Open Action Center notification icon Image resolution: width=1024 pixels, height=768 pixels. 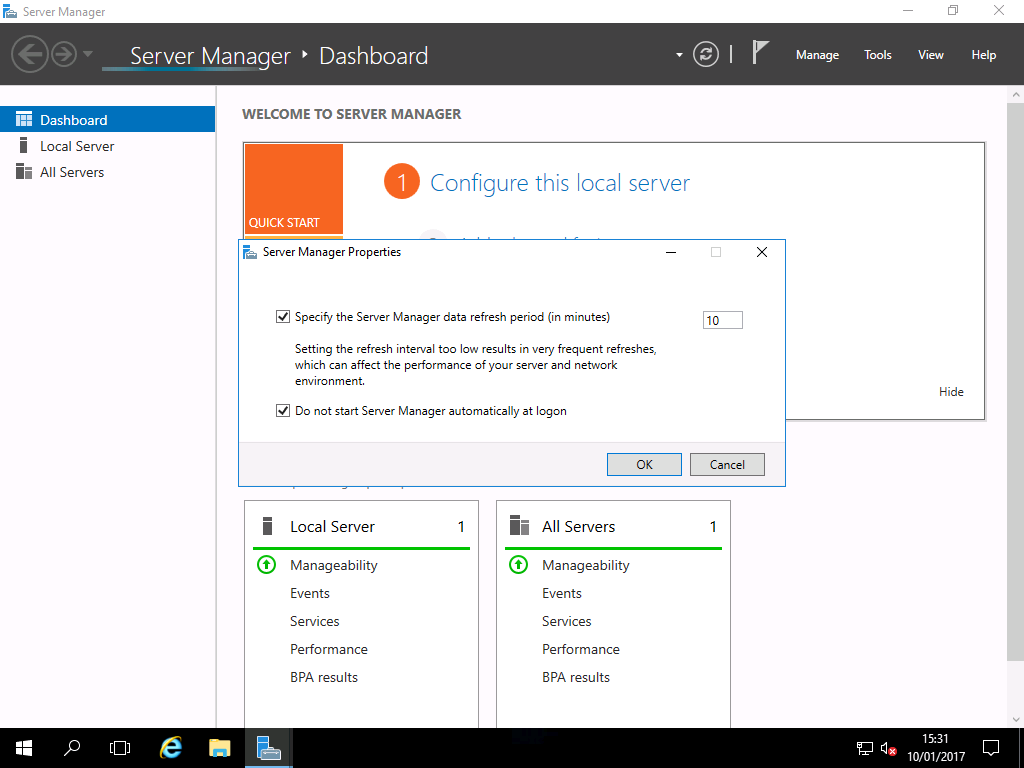(x=991, y=748)
